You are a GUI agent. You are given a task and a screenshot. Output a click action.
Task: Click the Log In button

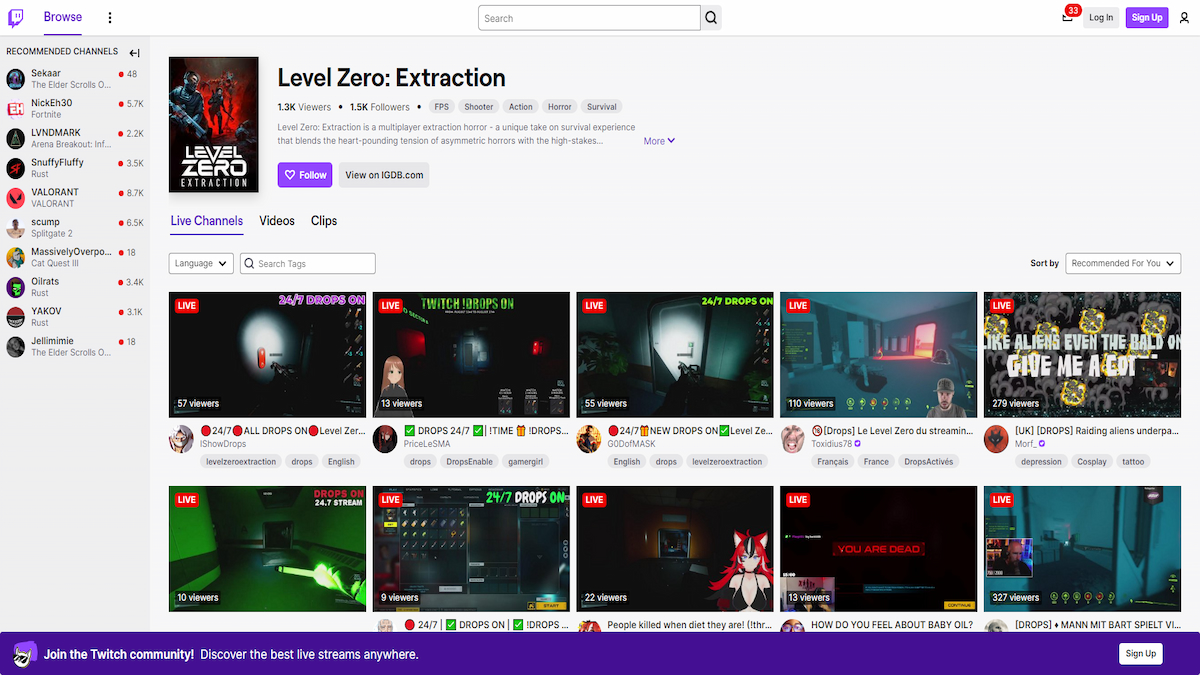tap(1101, 17)
